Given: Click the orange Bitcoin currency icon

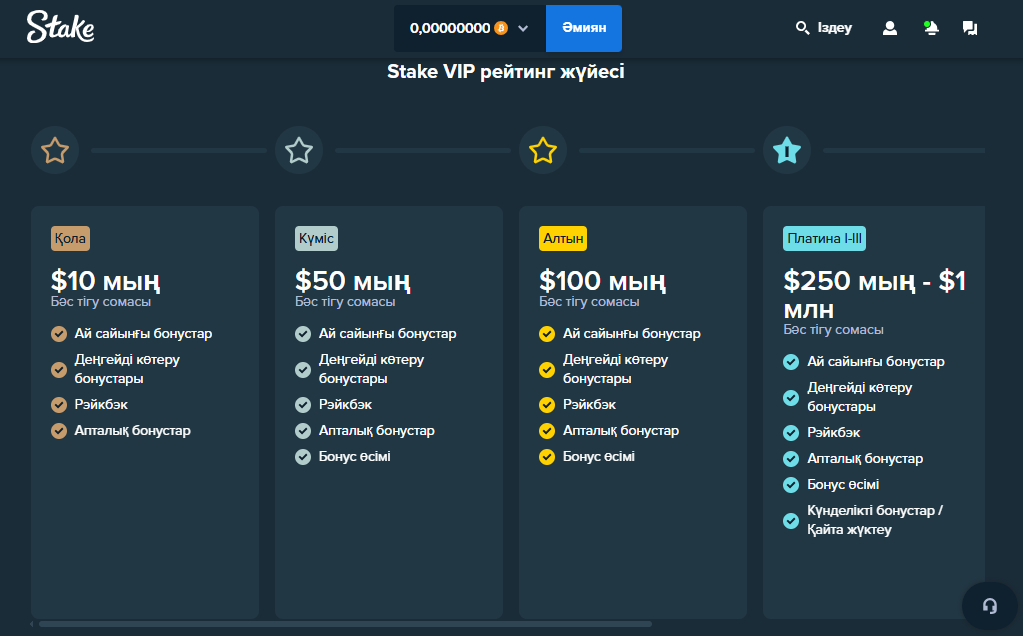Looking at the screenshot, I should coord(501,28).
